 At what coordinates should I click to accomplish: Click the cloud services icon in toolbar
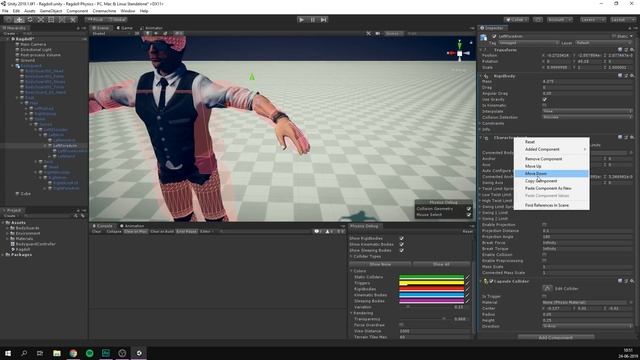coord(538,20)
